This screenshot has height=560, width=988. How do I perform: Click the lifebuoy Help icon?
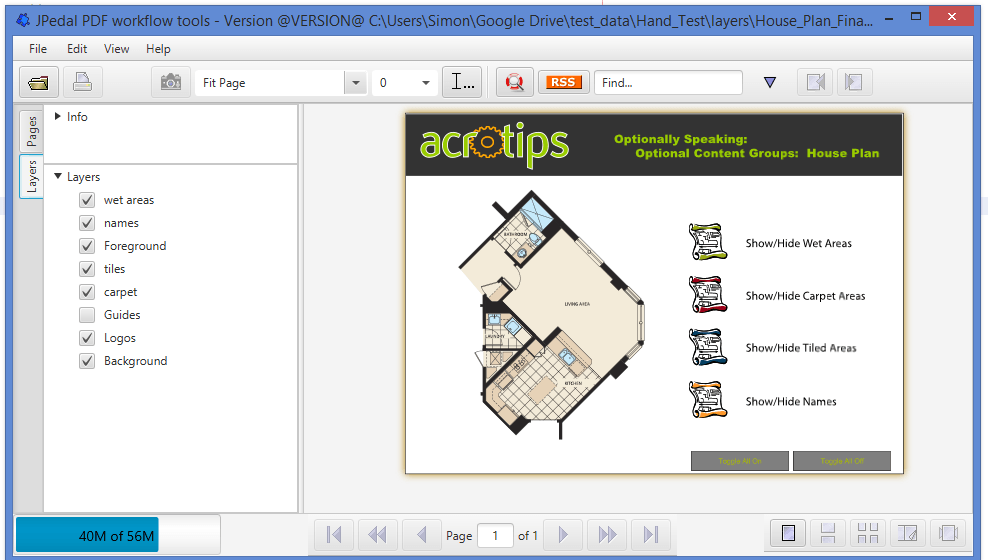click(x=515, y=83)
